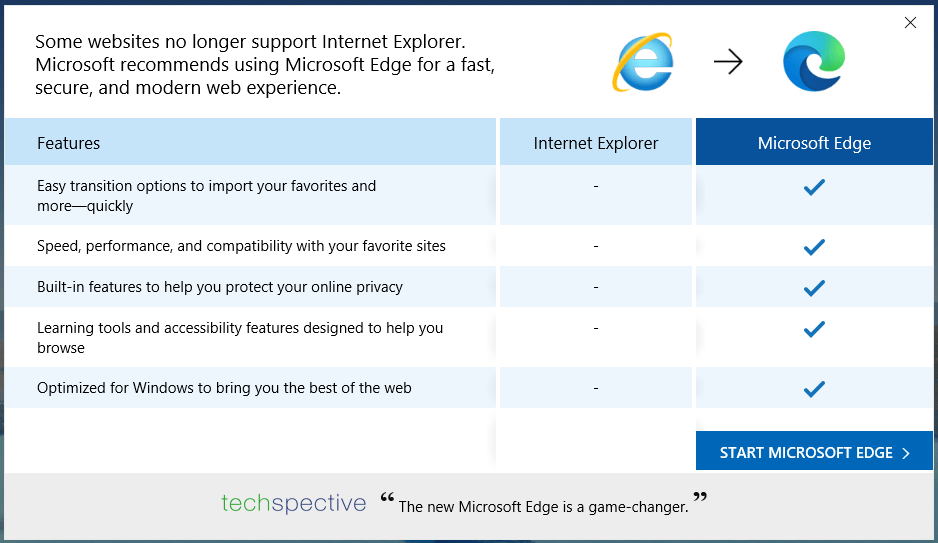
Task: Click the checkmark for Optimized for Windows
Action: (814, 389)
